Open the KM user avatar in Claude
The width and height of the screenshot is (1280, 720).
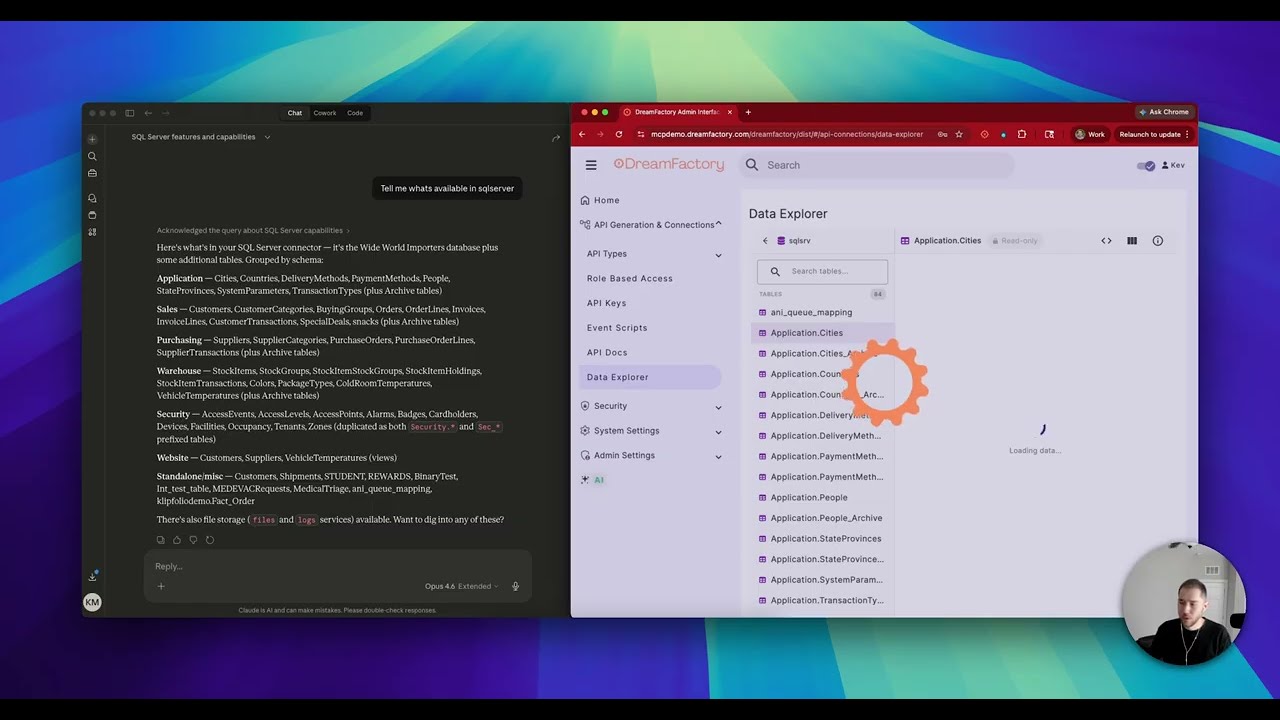92,602
